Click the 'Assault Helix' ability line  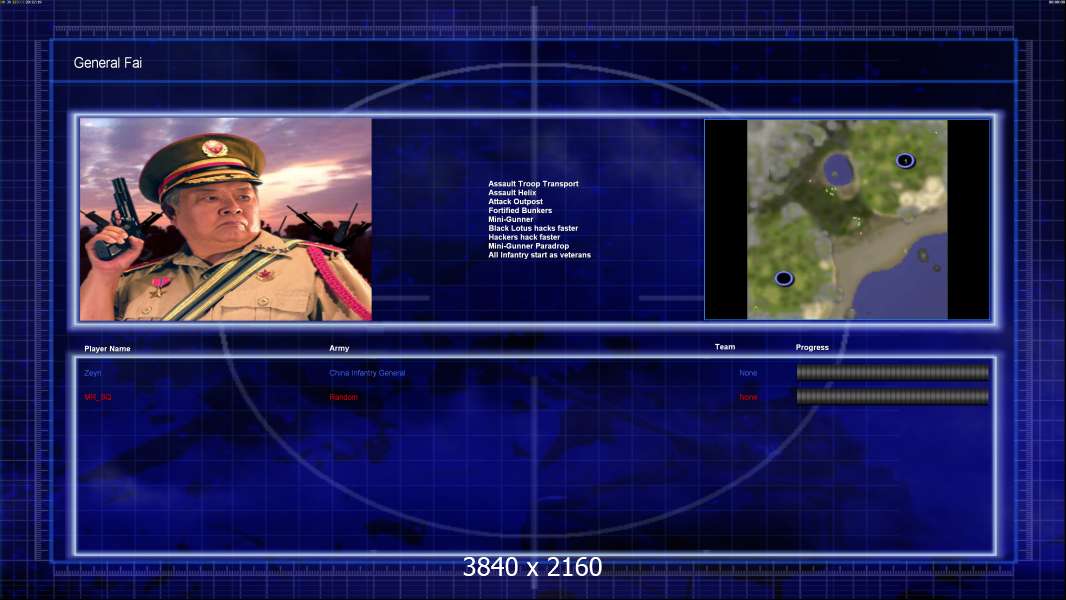click(x=512, y=193)
